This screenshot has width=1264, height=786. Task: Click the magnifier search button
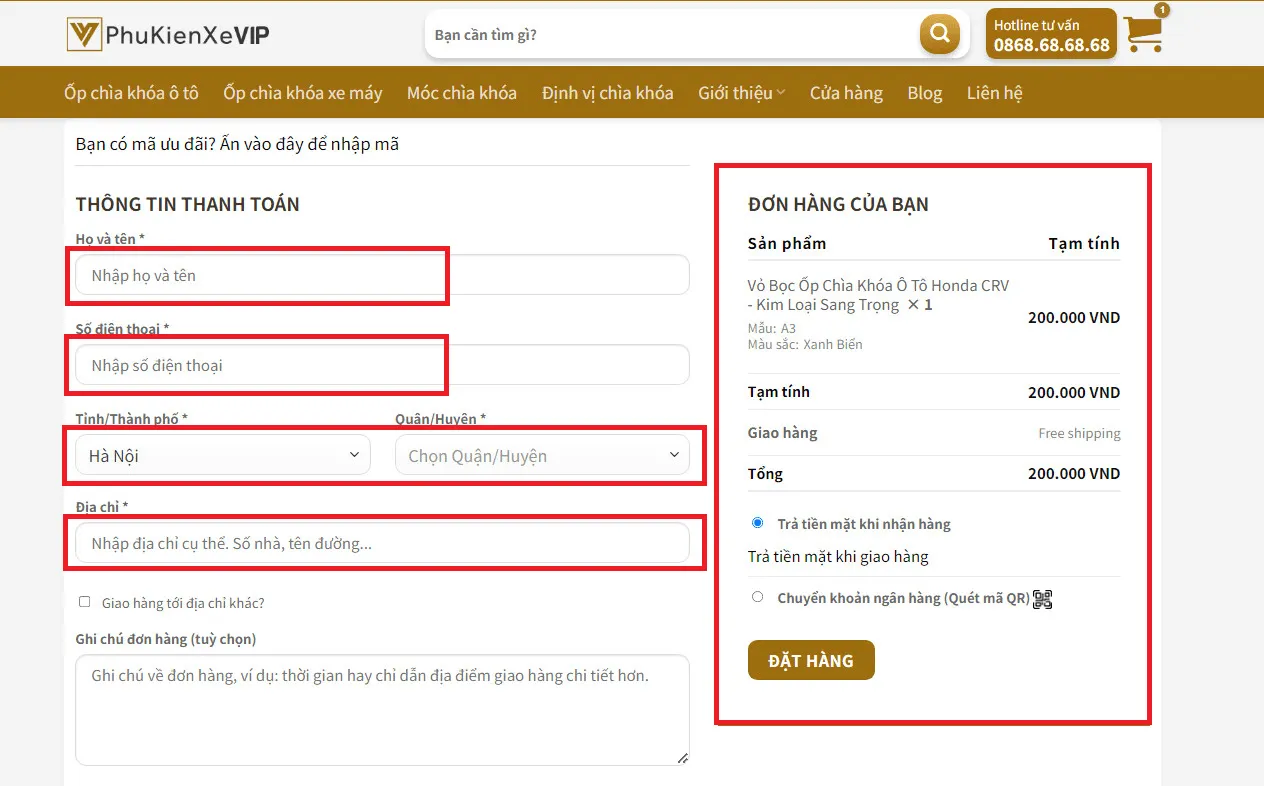939,35
